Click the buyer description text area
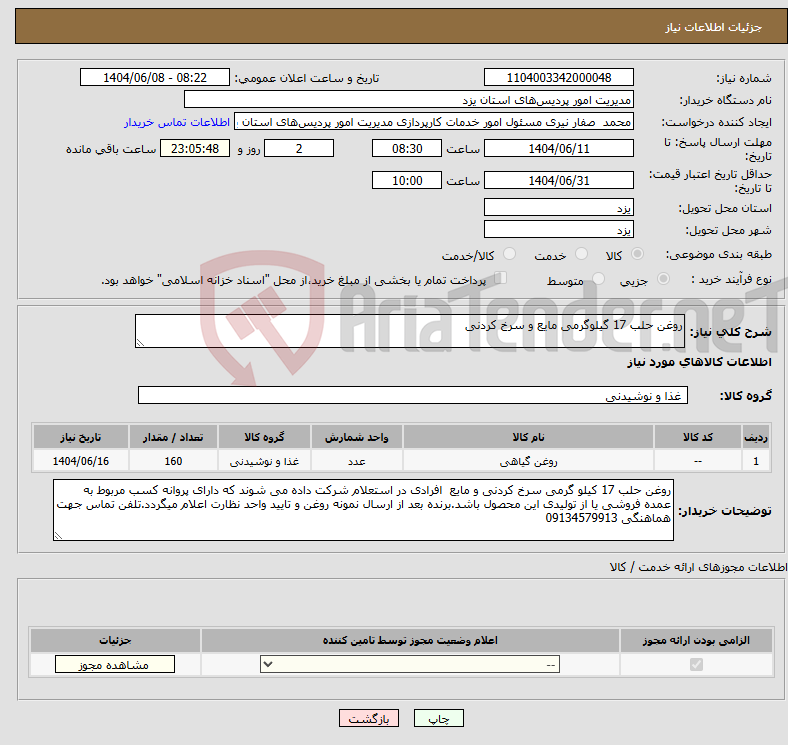Image resolution: width=788 pixels, height=745 pixels. click(x=363, y=511)
